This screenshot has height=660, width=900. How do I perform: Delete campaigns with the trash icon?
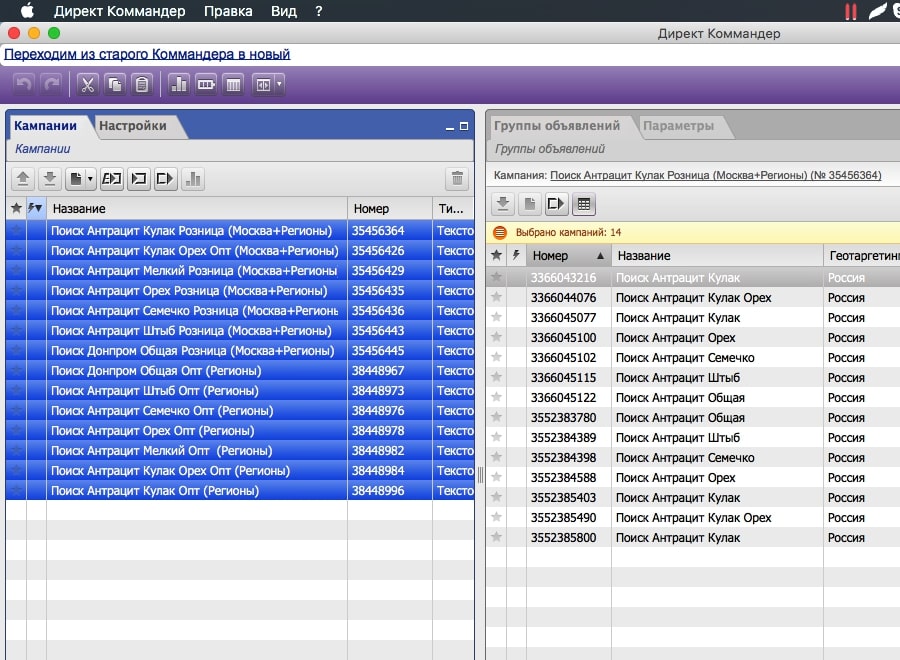pos(457,179)
